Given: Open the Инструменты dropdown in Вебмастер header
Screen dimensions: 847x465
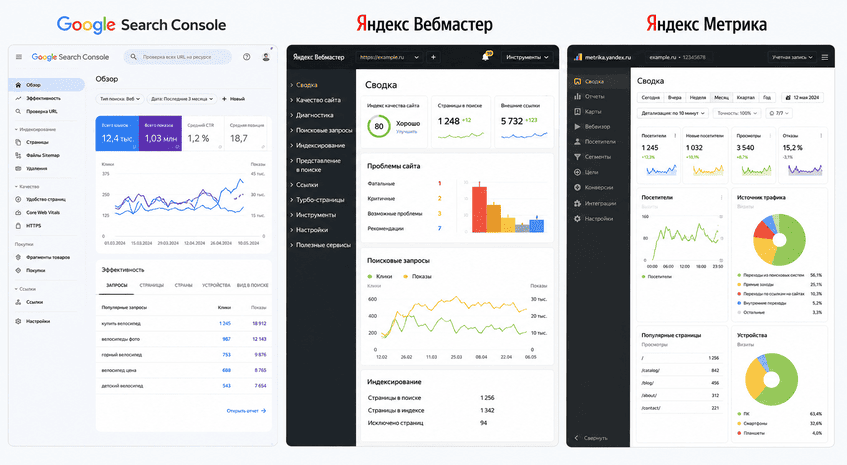Looking at the screenshot, I should click(x=527, y=57).
